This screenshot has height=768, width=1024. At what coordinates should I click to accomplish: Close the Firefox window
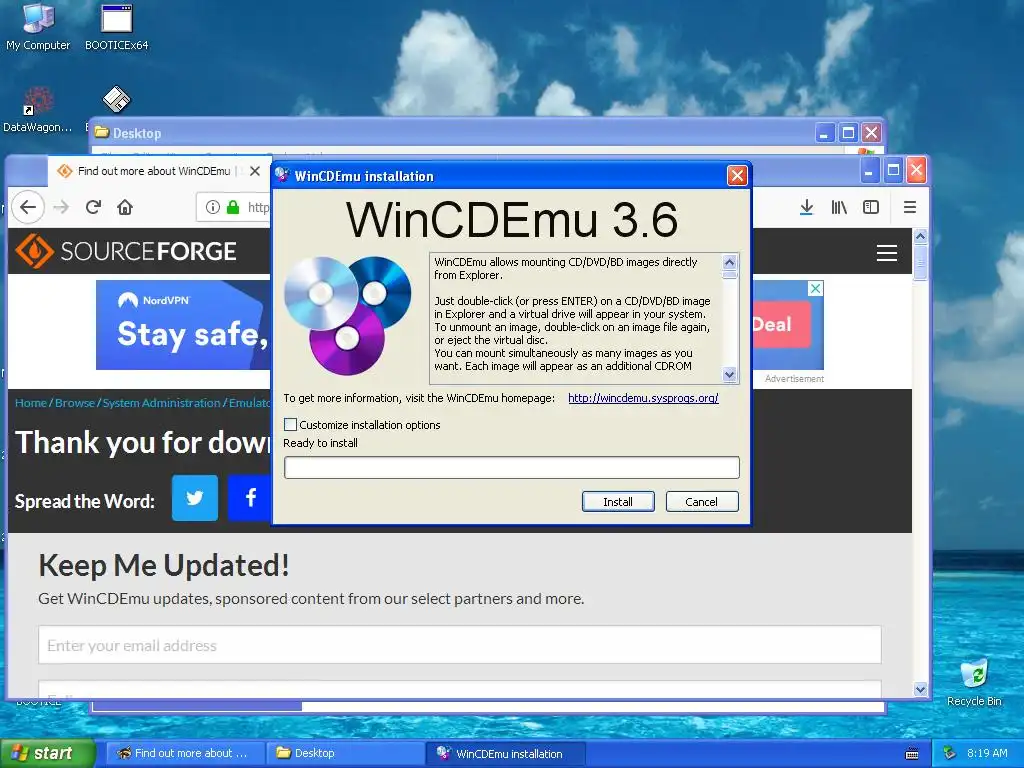pos(916,170)
